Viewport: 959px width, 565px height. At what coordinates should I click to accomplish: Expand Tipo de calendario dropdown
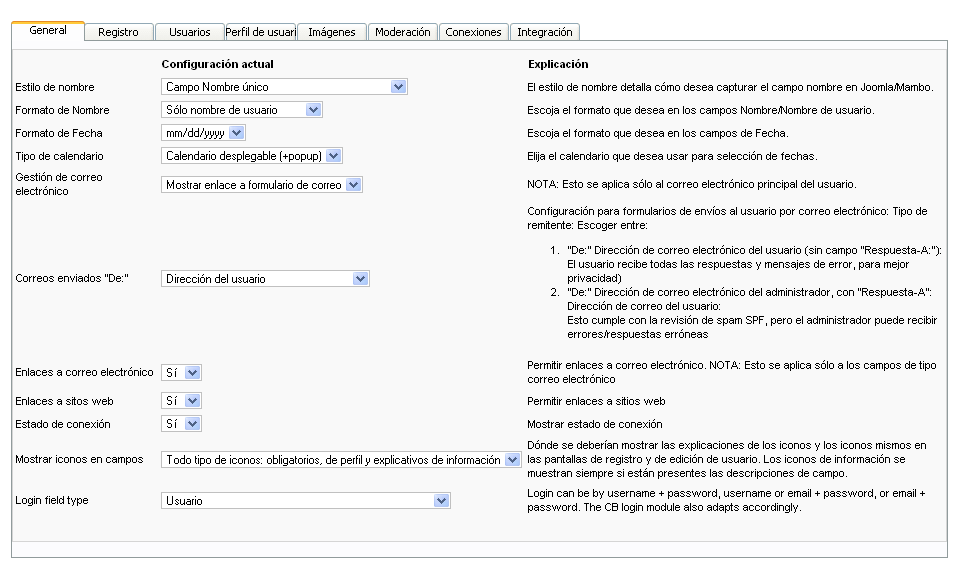(x=252, y=156)
